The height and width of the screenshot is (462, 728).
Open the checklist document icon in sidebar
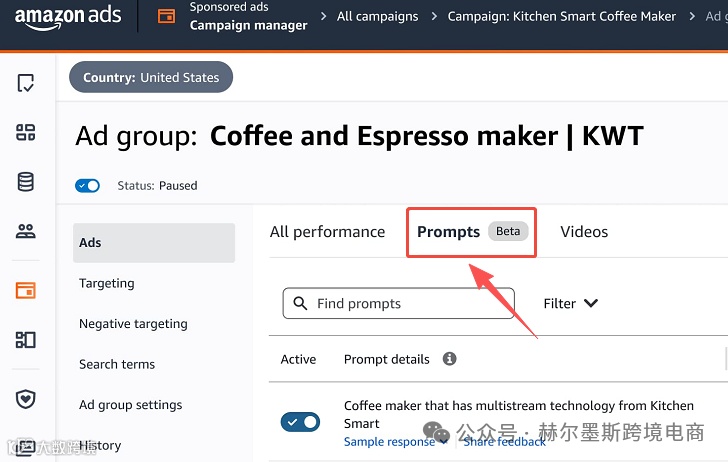point(26,83)
